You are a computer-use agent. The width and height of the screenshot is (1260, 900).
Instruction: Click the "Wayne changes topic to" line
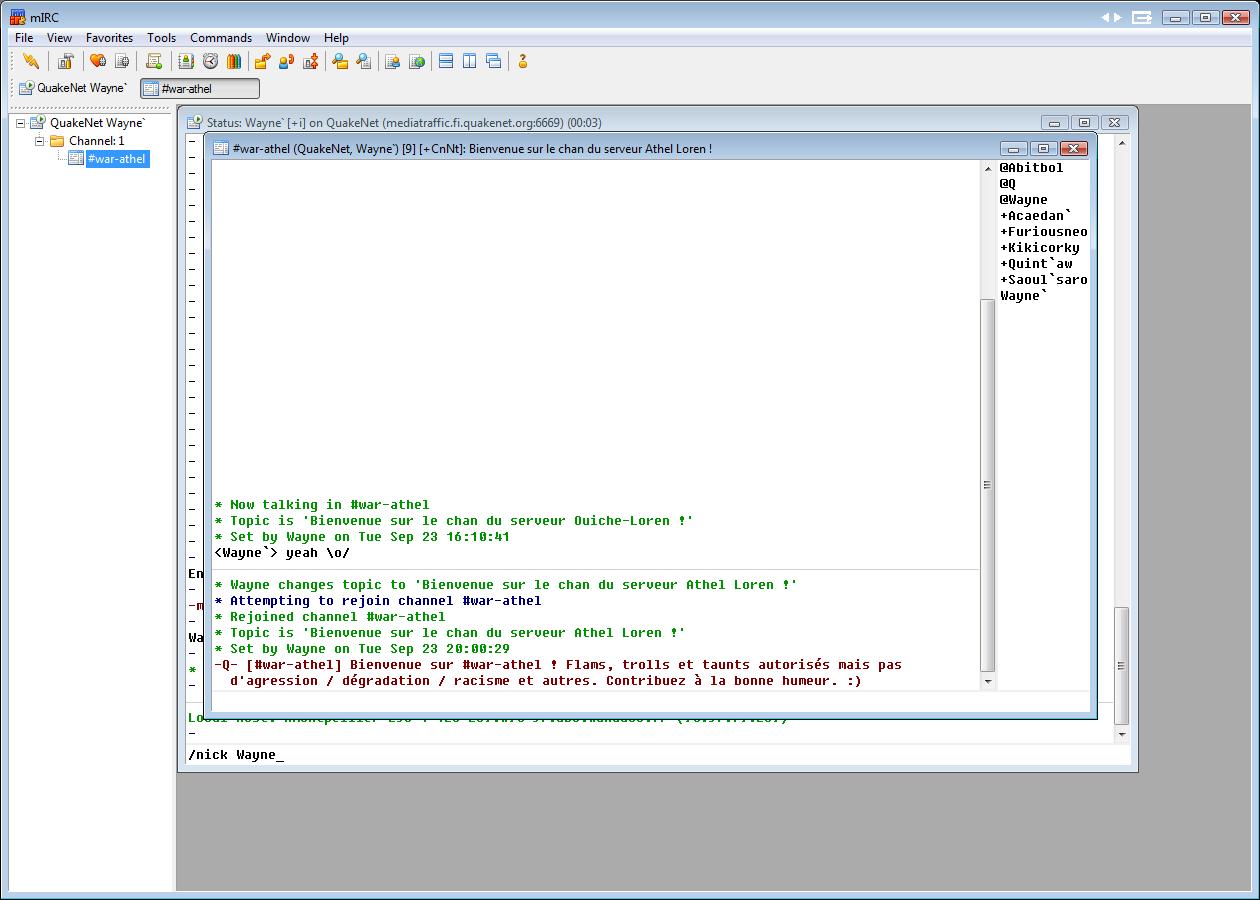[x=506, y=585]
